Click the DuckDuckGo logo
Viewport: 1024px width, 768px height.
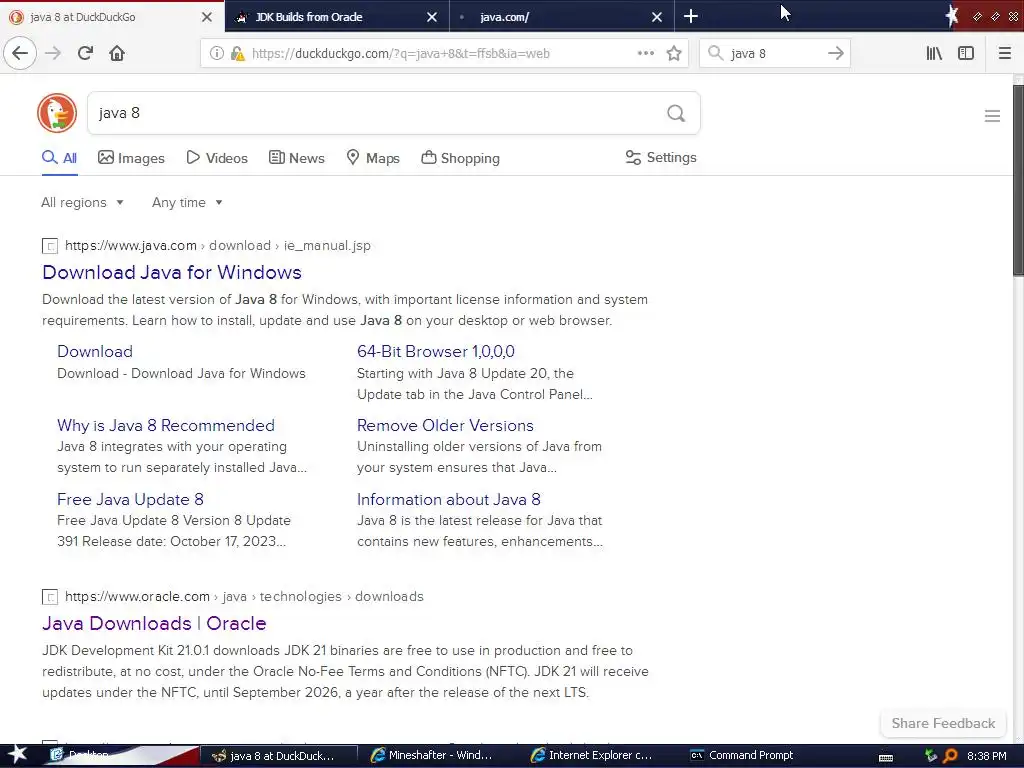57,113
